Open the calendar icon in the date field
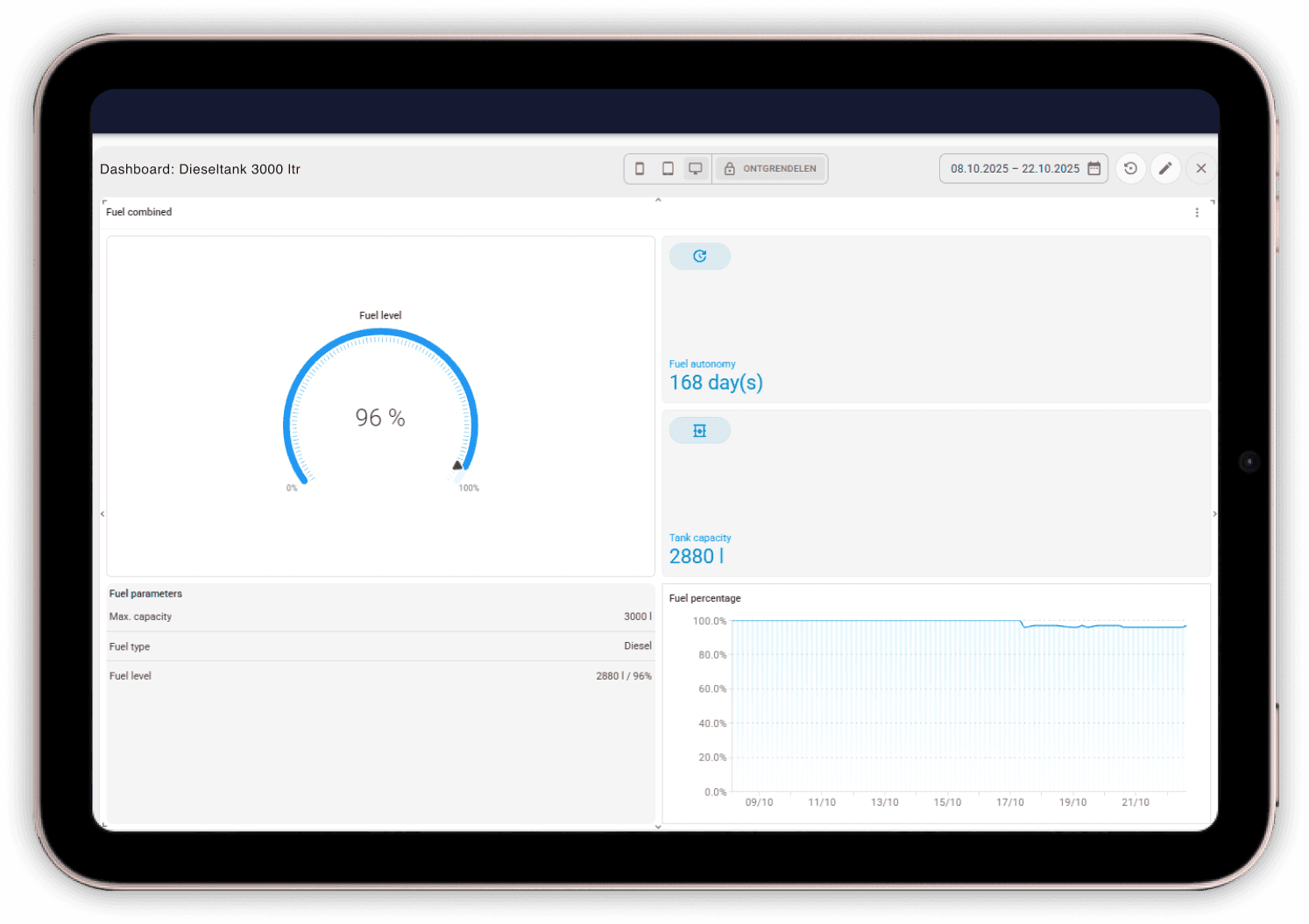 [1093, 168]
